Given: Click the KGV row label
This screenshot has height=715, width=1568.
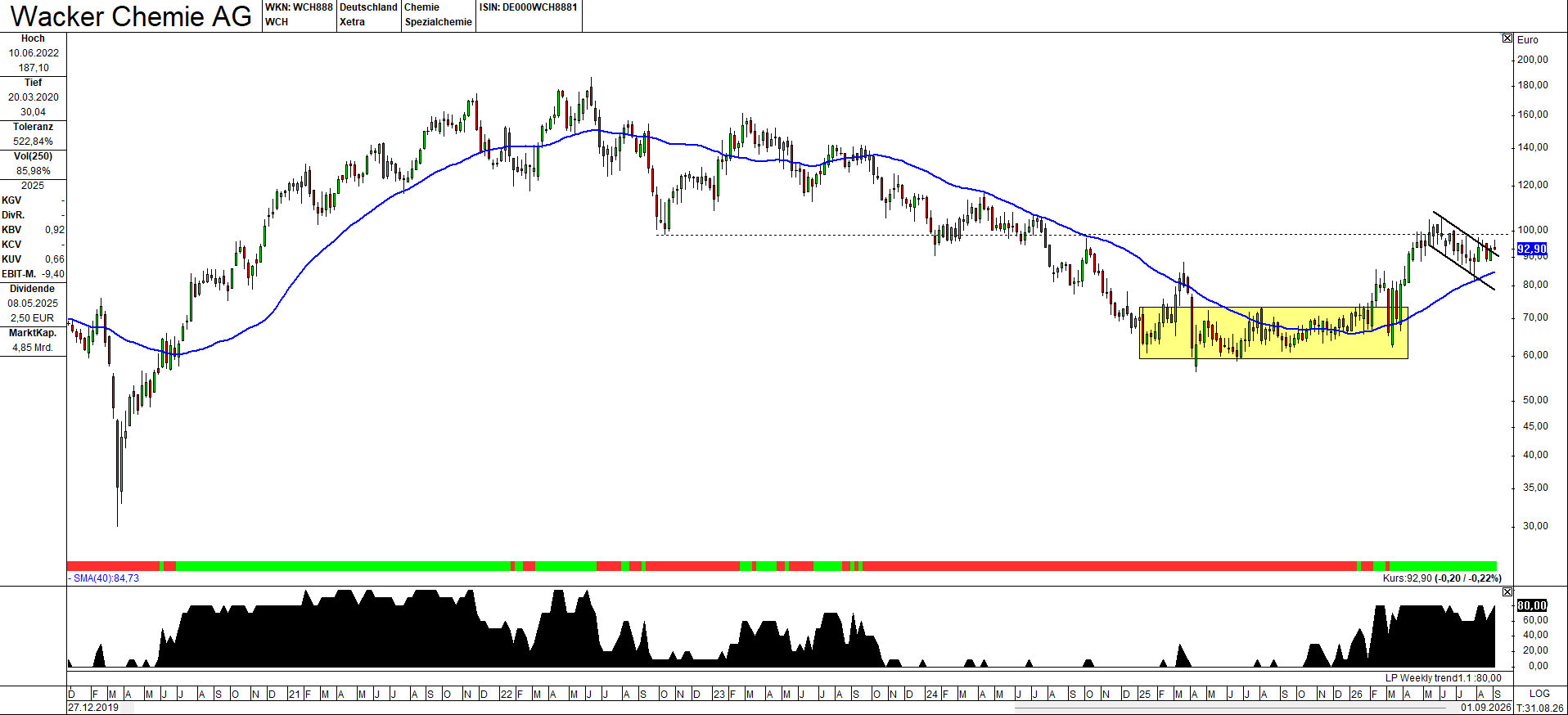Looking at the screenshot, I should point(11,200).
